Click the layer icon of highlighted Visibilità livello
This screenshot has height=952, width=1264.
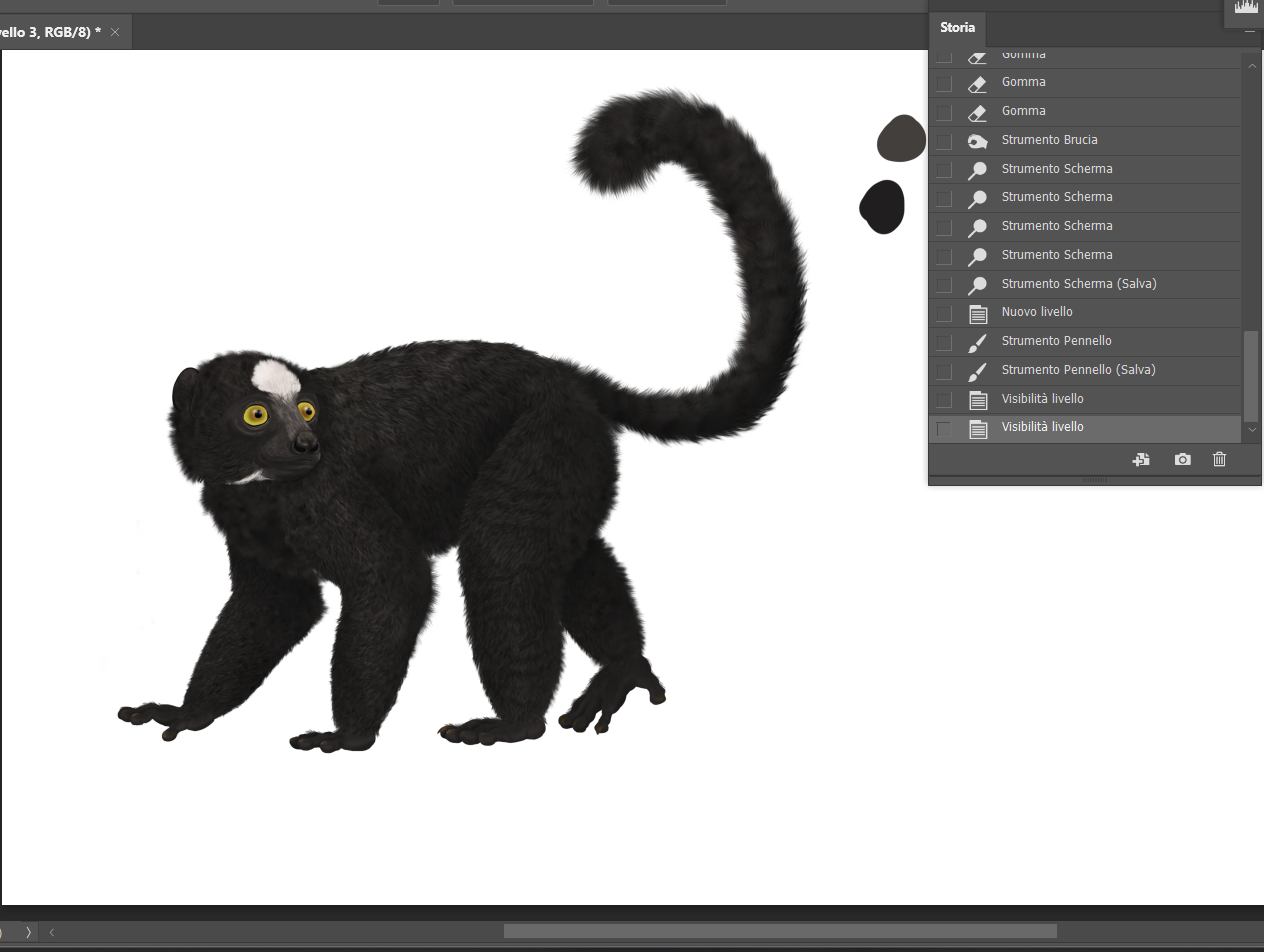[978, 429]
